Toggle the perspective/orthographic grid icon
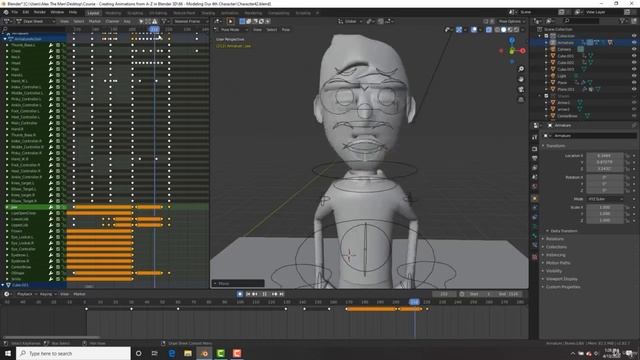 pyautogui.click(x=521, y=100)
